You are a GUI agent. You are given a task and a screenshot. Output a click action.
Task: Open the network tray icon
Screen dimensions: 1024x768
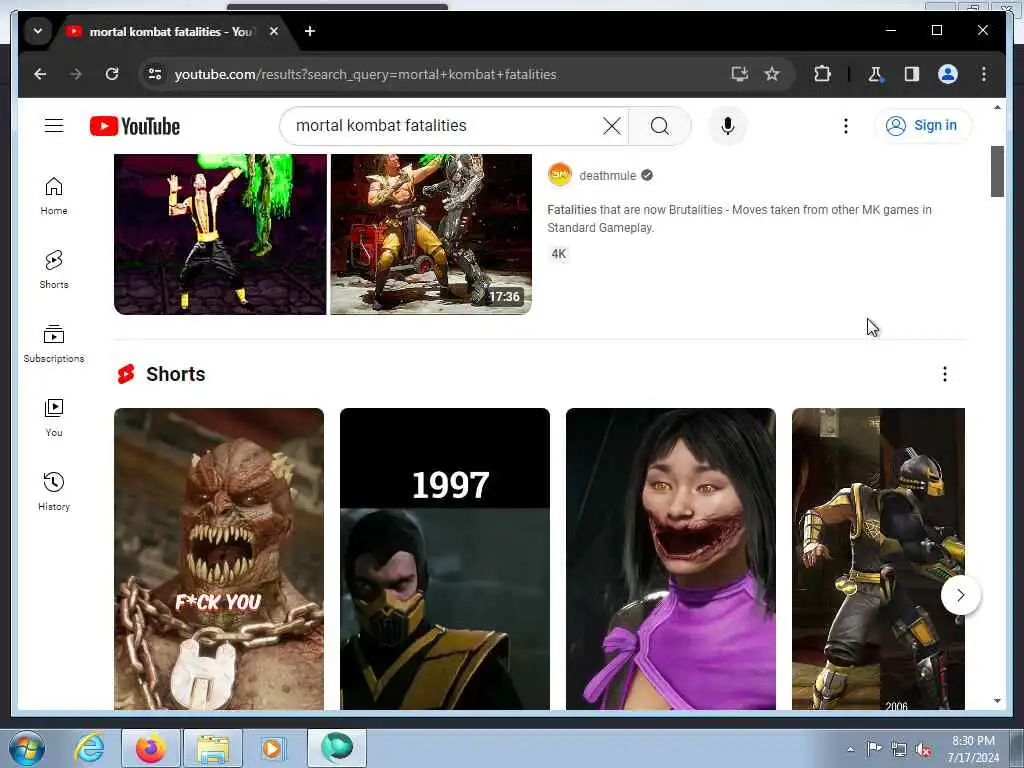tap(899, 750)
